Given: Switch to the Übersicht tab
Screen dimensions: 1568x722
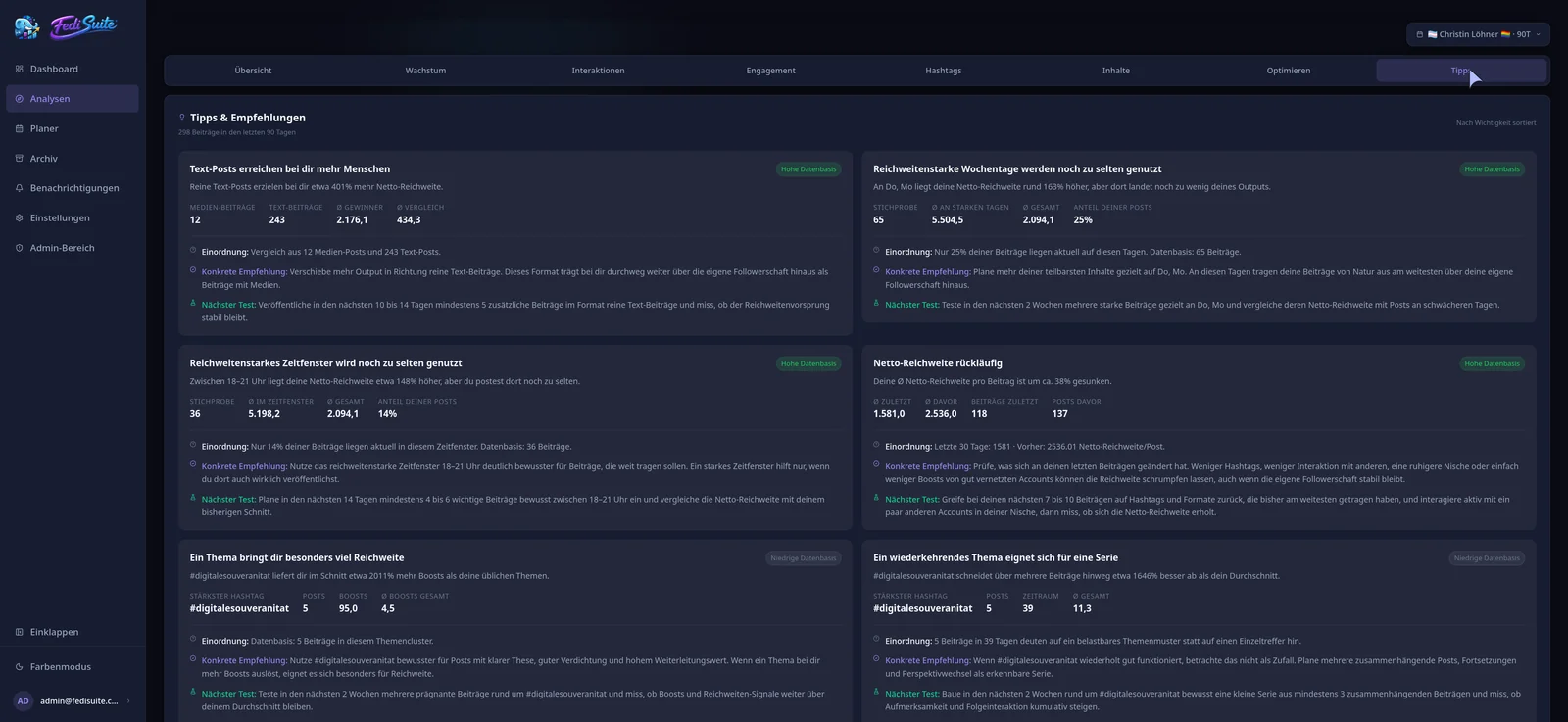Looking at the screenshot, I should click(x=253, y=71).
